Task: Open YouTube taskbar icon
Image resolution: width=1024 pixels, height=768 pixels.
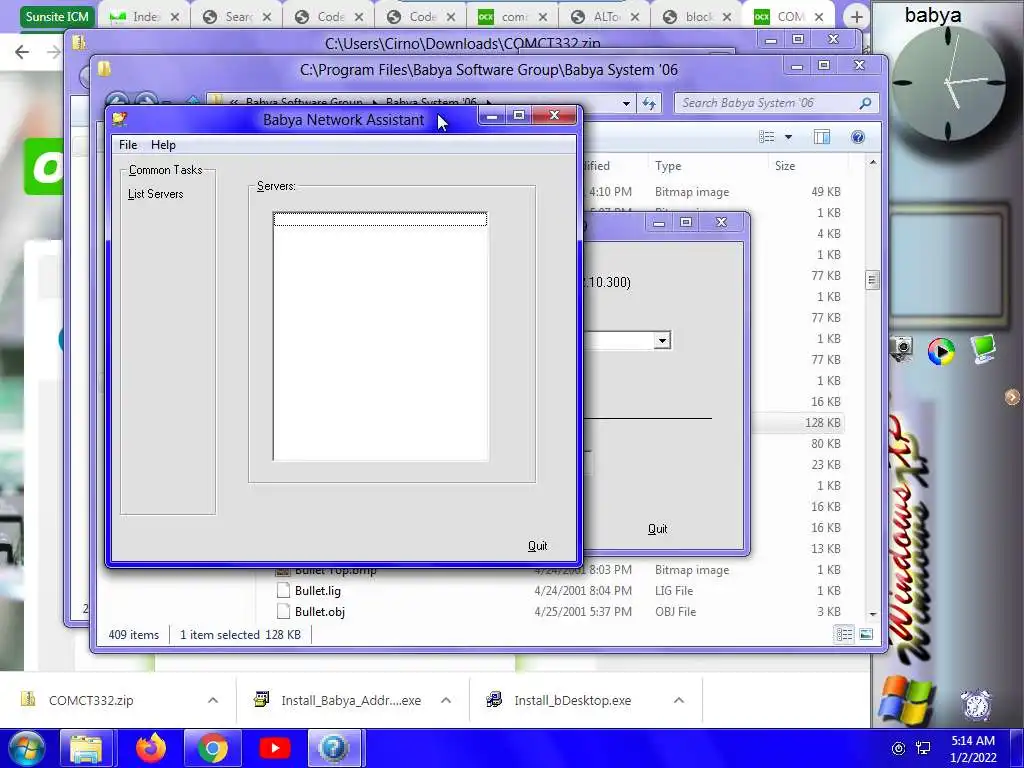Action: tap(274, 748)
